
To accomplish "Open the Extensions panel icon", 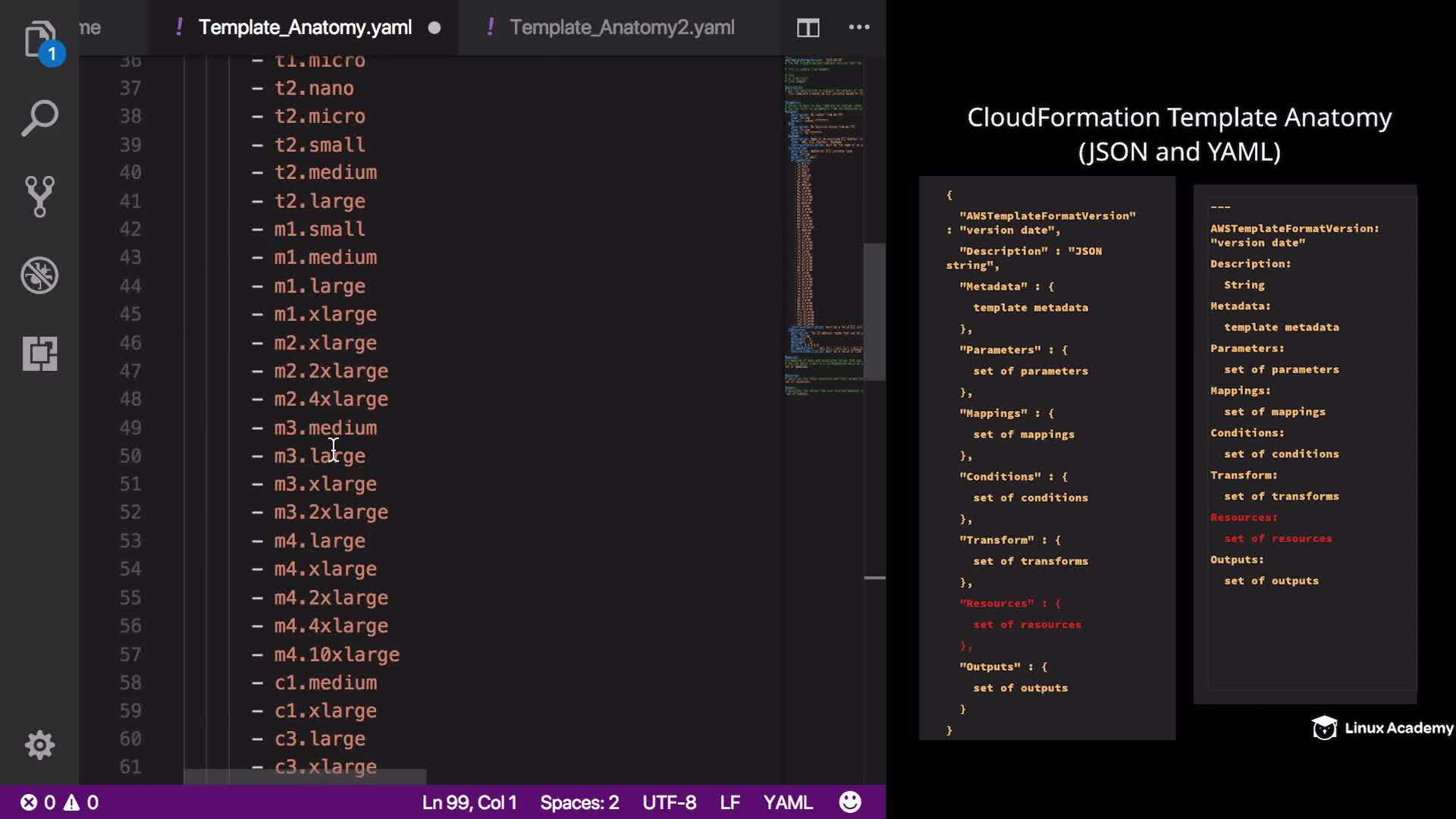I will pyautogui.click(x=39, y=353).
